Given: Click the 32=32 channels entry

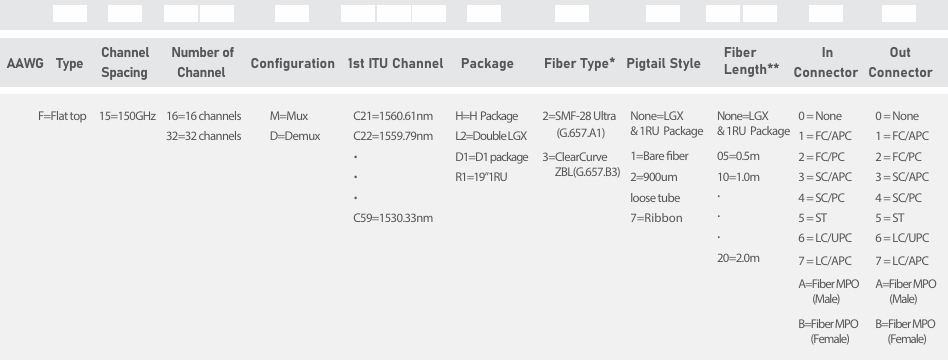Looking at the screenshot, I should [204, 136].
